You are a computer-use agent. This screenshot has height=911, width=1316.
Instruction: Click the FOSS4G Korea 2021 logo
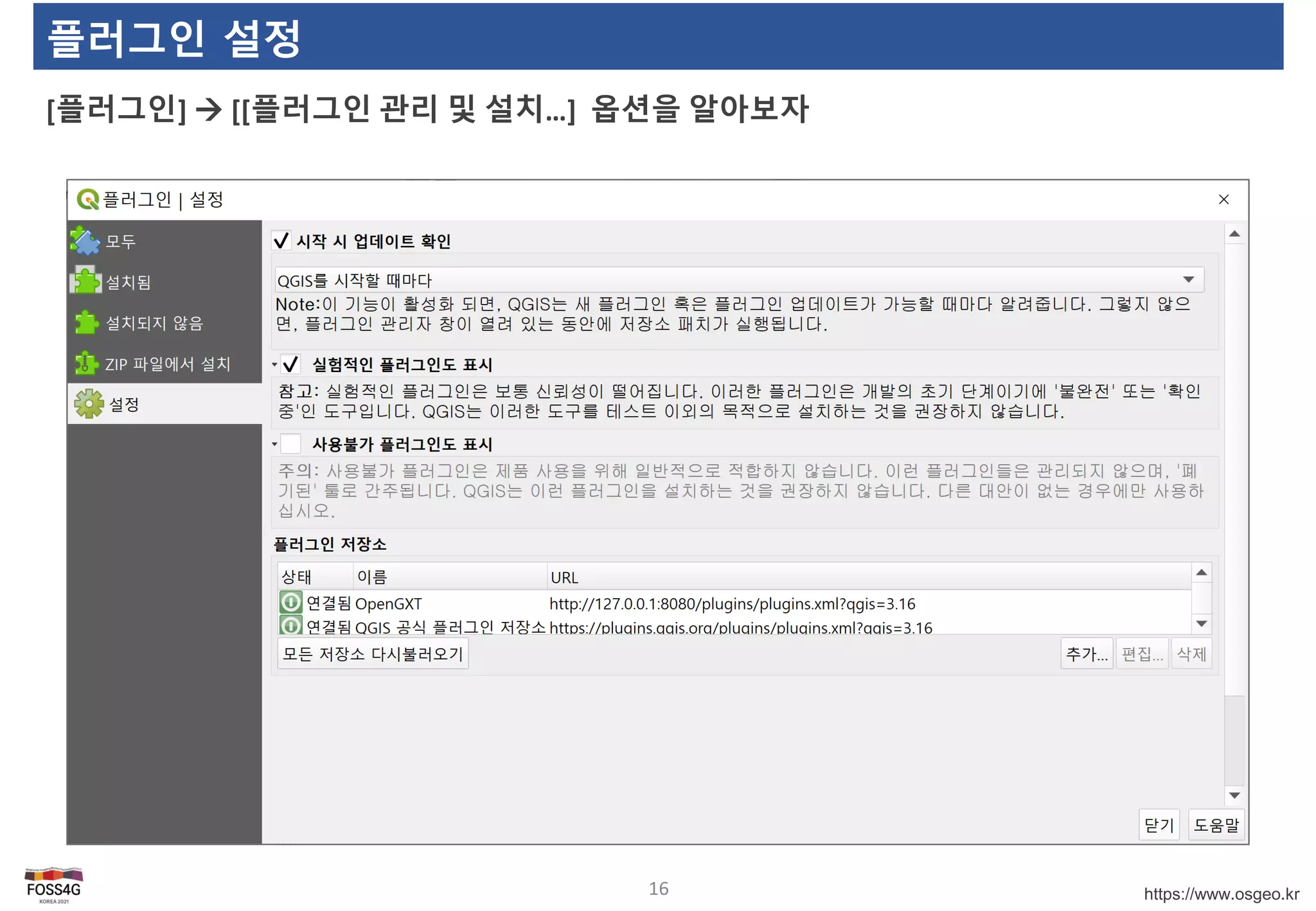coord(54,885)
